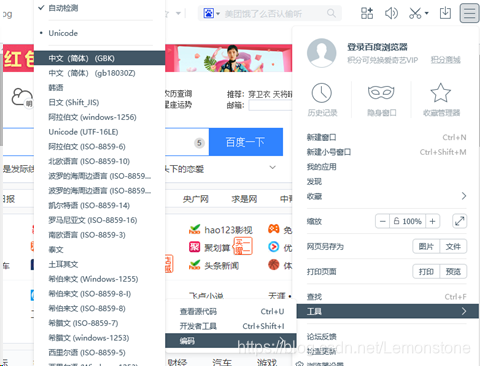The height and width of the screenshot is (366, 480).
Task: Select 查看源代码 in tools submenu
Action: pos(231,311)
